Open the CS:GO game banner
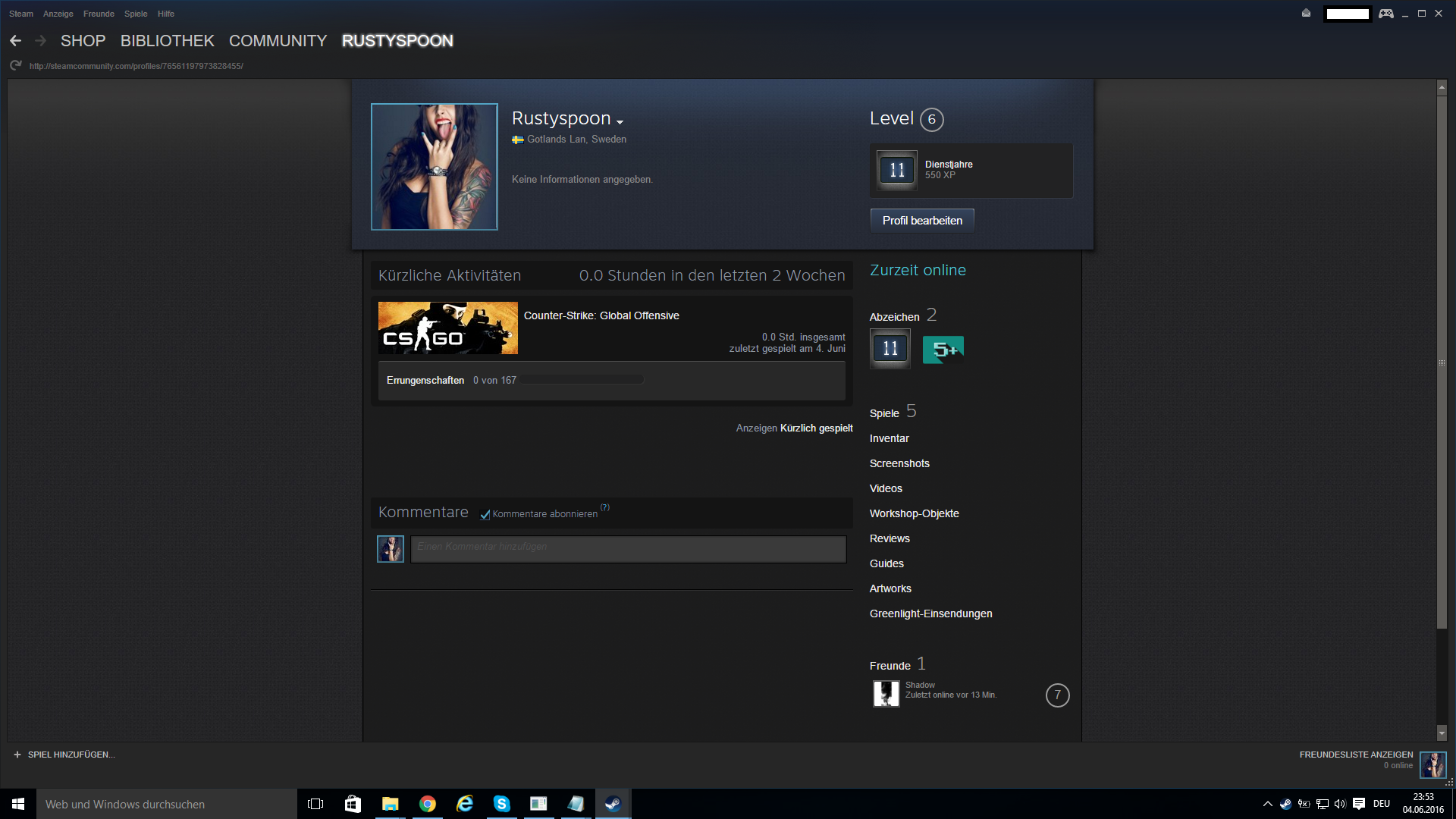 [x=448, y=328]
